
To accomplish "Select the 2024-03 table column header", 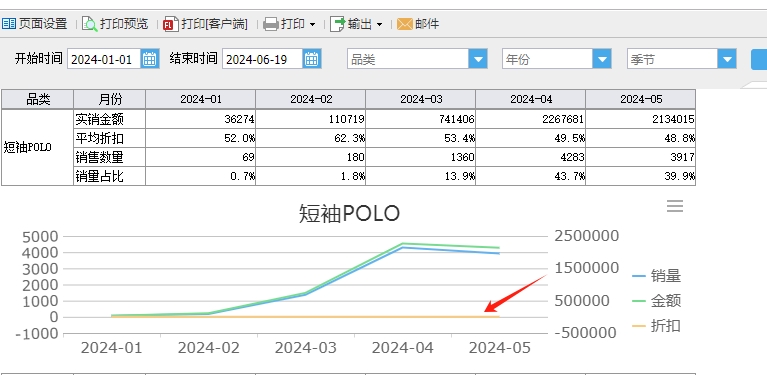I will point(421,99).
